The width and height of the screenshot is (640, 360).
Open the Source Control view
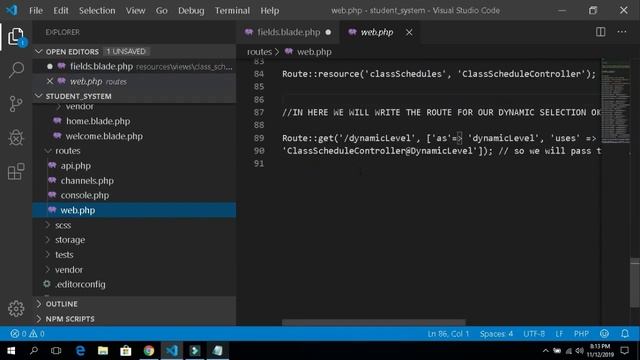[16, 104]
